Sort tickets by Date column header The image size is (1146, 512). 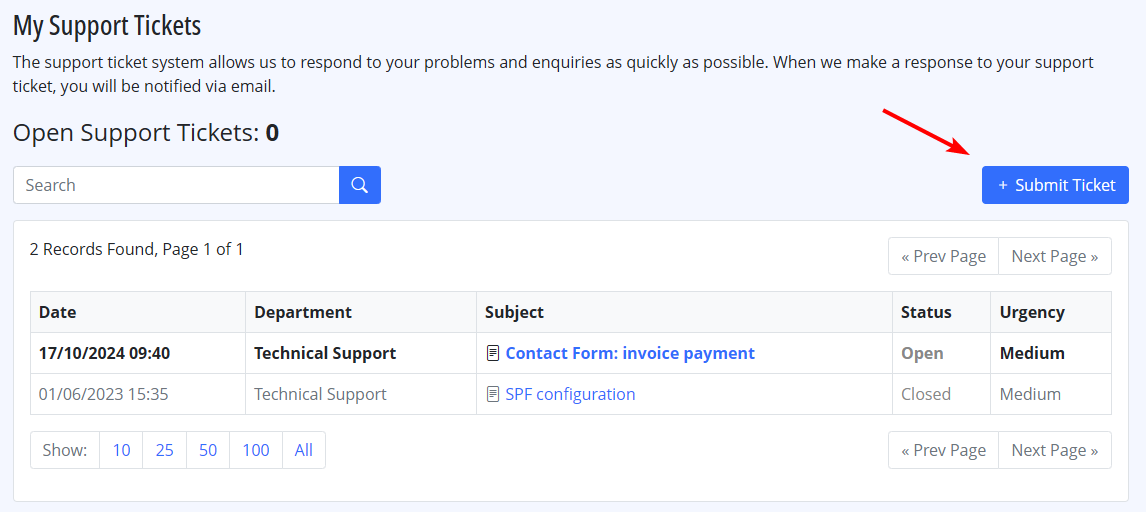58,313
